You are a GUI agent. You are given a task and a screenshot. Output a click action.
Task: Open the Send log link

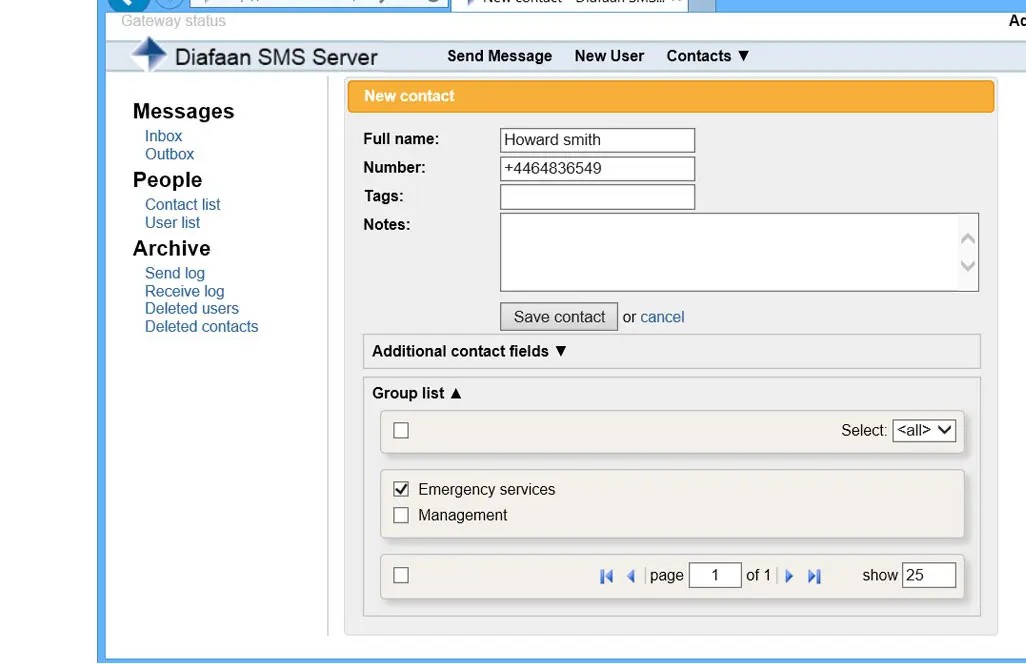[175, 273]
